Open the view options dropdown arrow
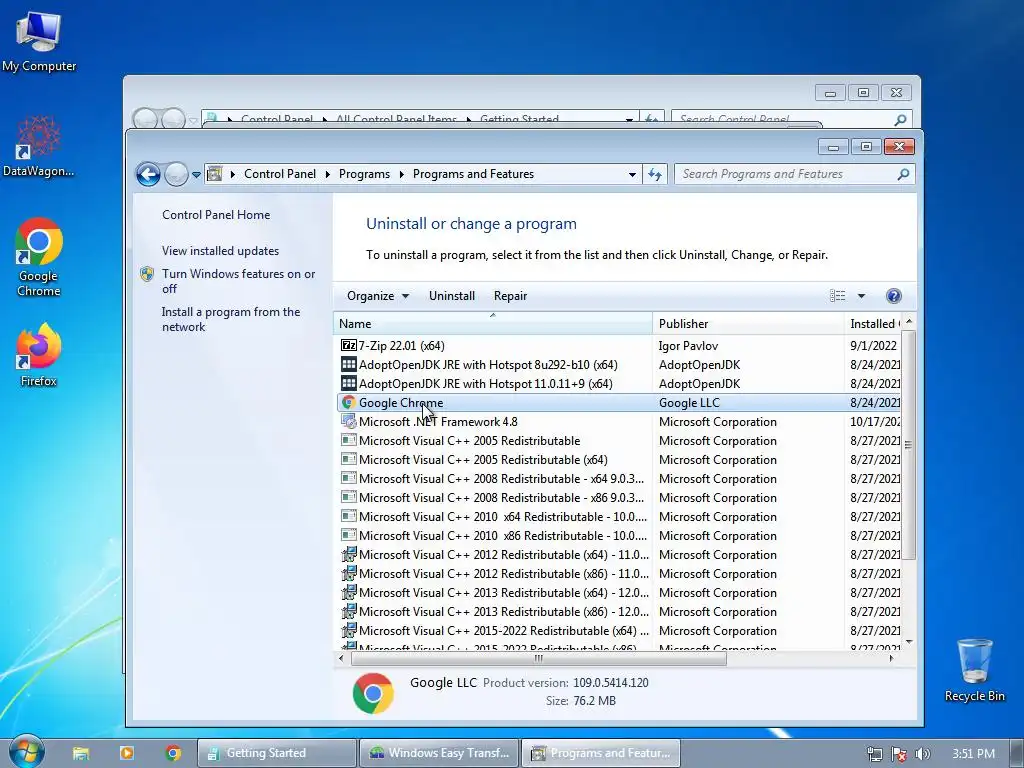1024x768 pixels. pos(861,296)
